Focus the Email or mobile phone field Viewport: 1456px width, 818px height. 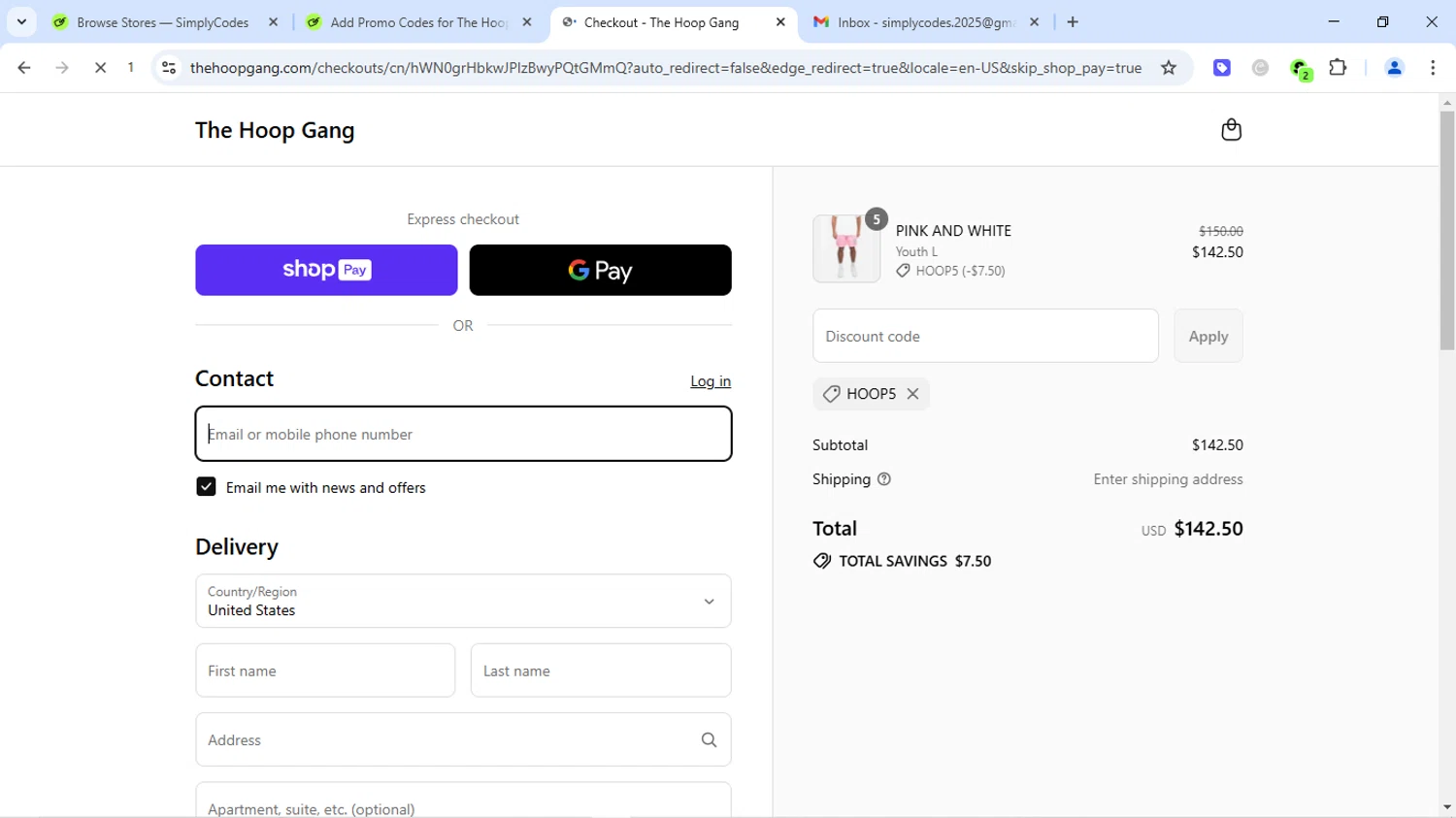[x=463, y=434]
